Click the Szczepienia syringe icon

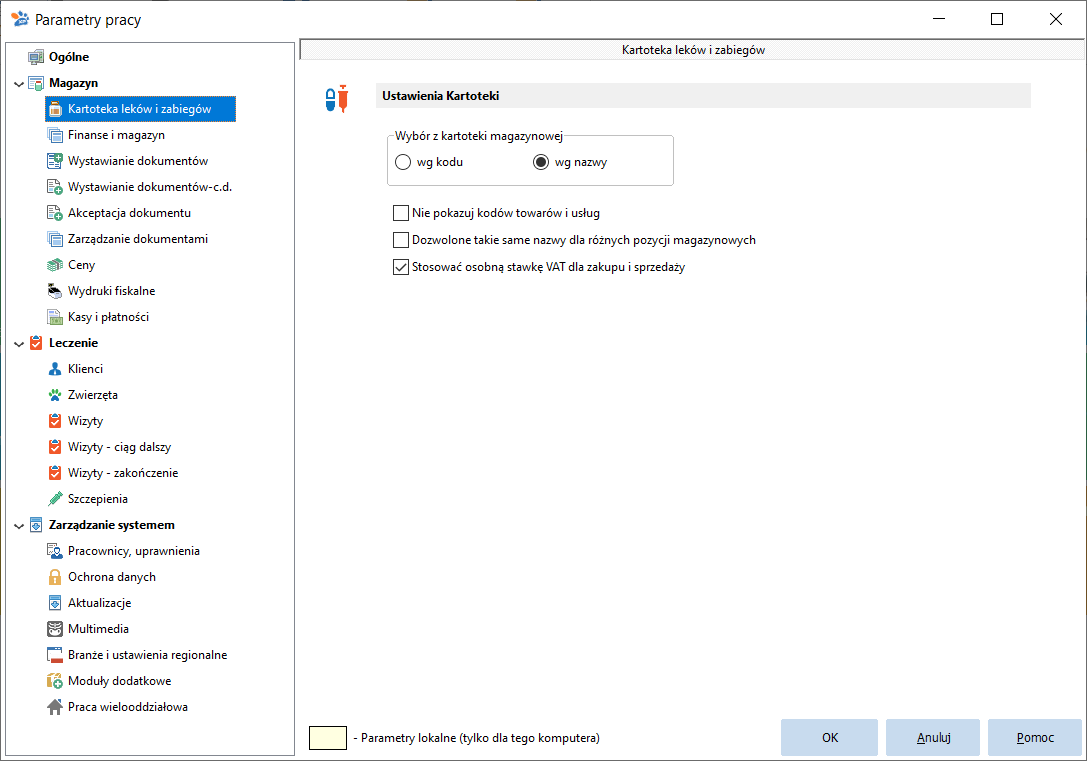pyautogui.click(x=55, y=499)
